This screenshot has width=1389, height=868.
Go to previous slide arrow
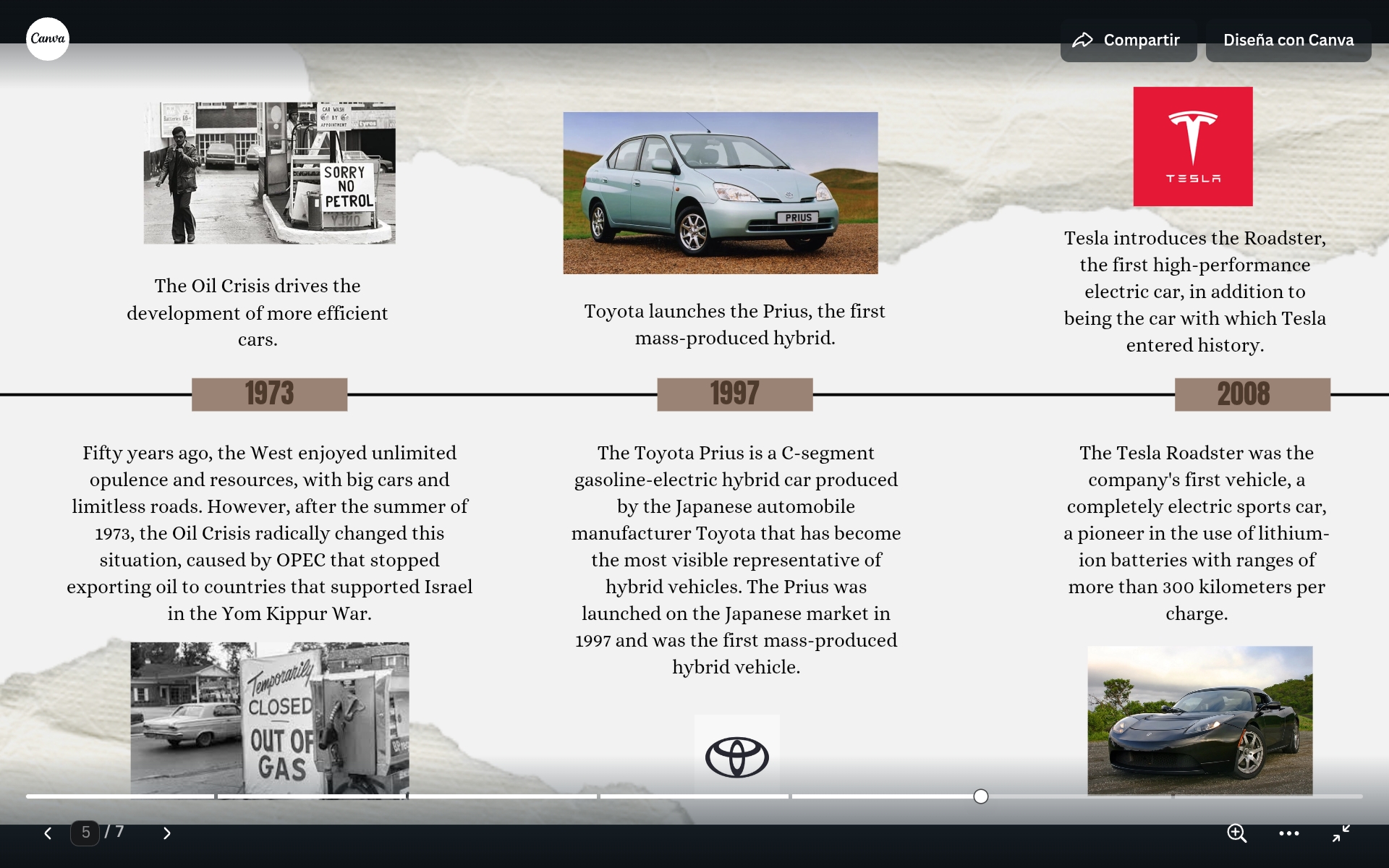coord(48,833)
